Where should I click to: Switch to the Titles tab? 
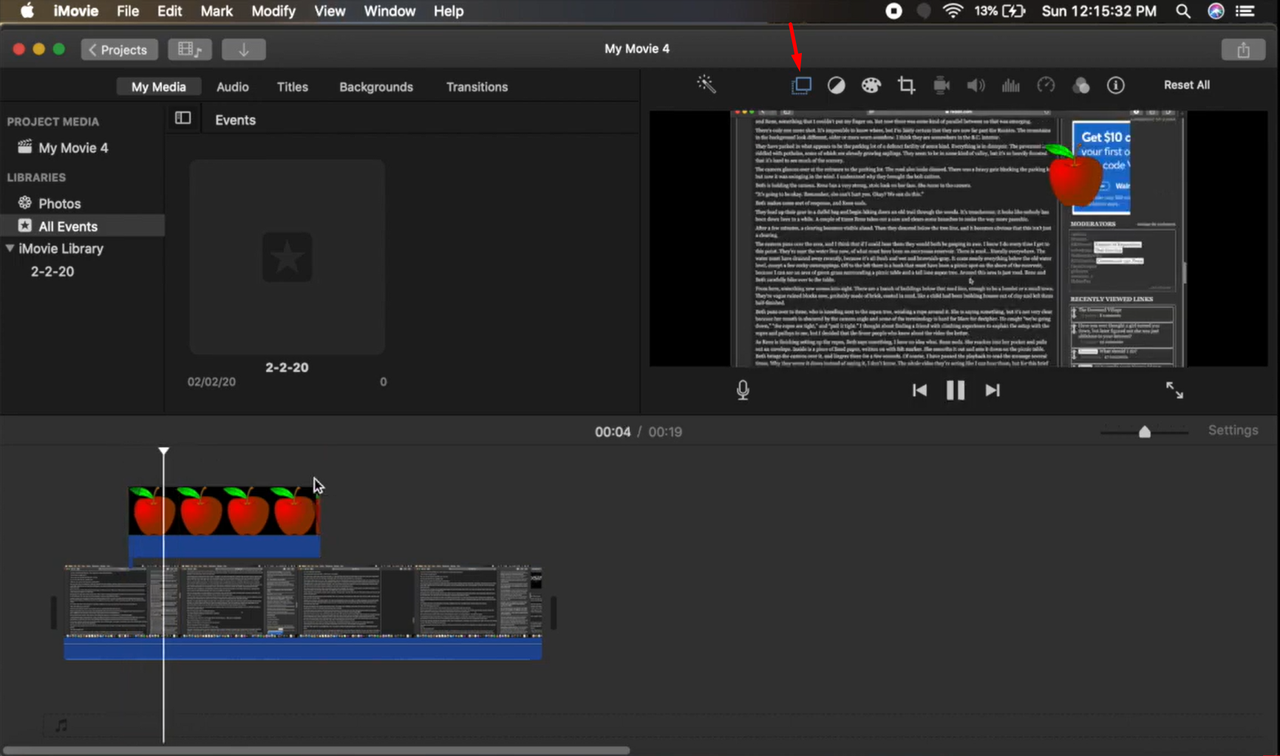(292, 87)
